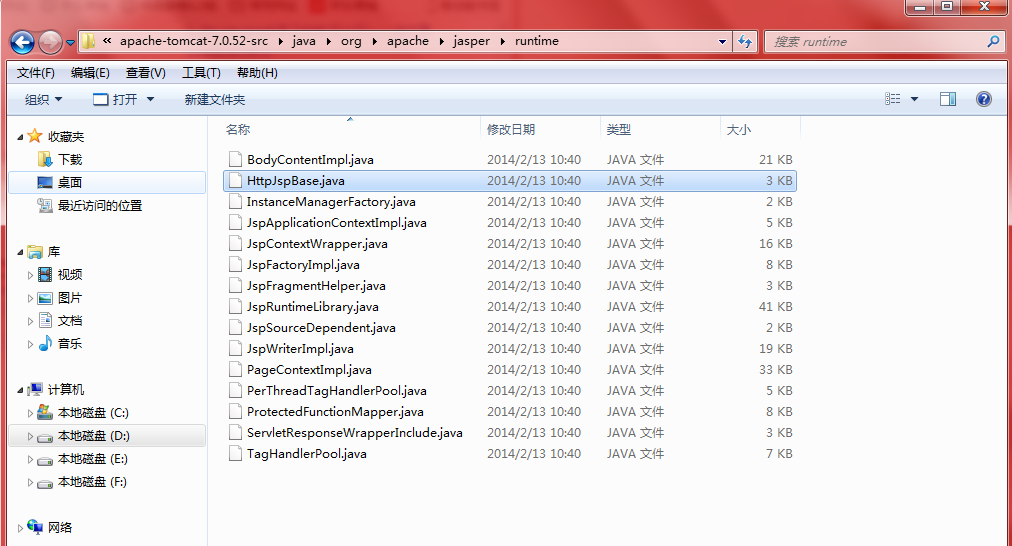This screenshot has width=1012, height=546.
Task: Open the view options dropdown arrow
Action: coord(914,99)
